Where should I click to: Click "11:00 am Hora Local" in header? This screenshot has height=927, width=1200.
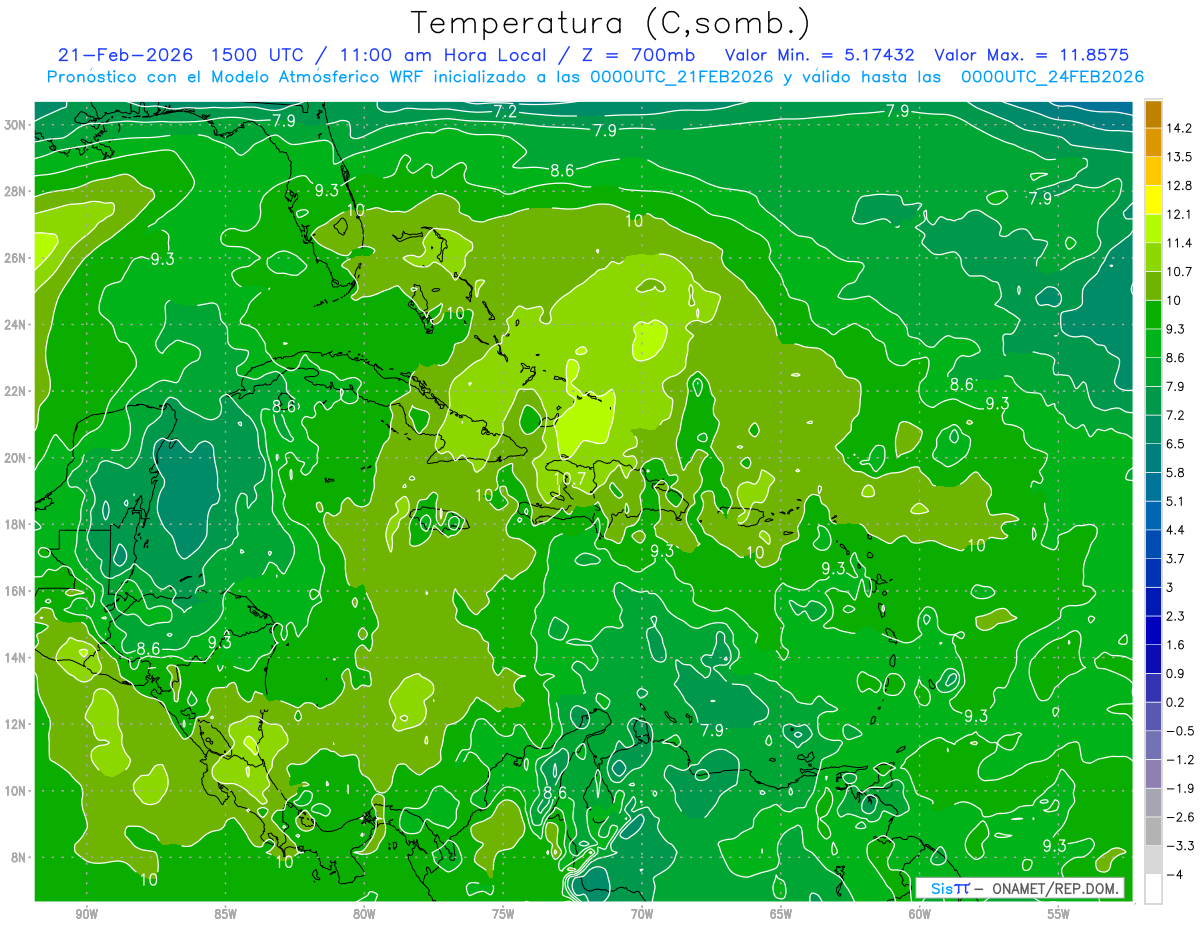point(445,55)
